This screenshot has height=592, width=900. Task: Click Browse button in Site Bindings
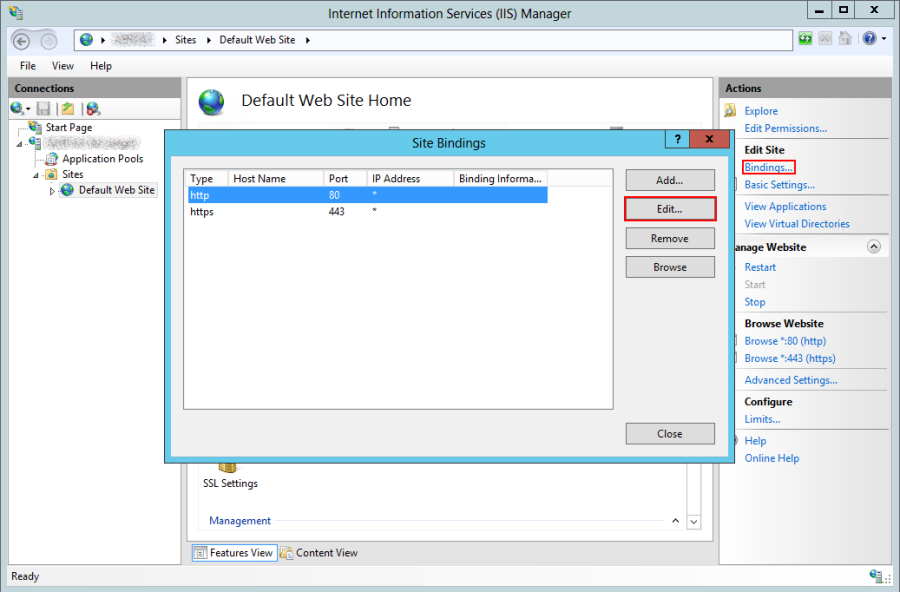pos(670,267)
